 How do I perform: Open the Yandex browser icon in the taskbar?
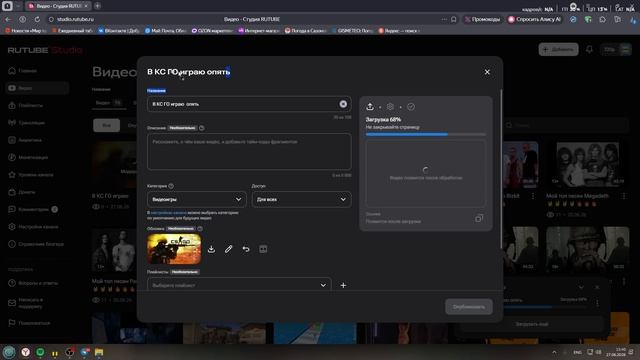point(25,352)
